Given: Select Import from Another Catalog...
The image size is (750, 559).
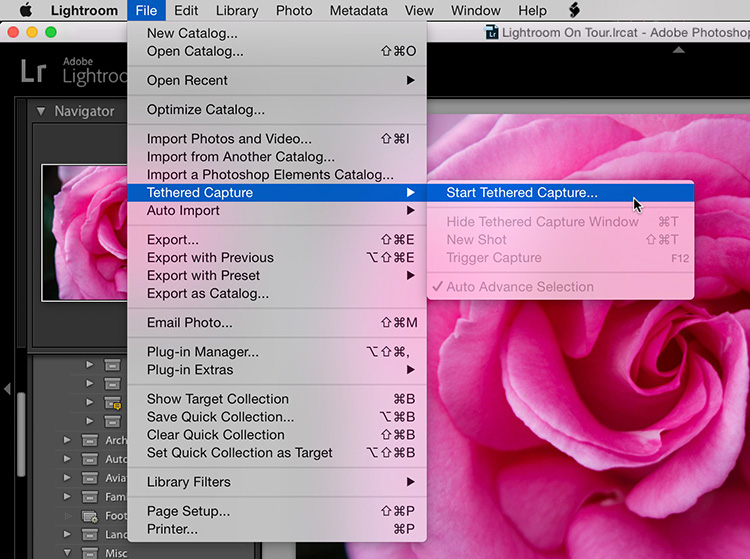Looking at the screenshot, I should point(277,157).
